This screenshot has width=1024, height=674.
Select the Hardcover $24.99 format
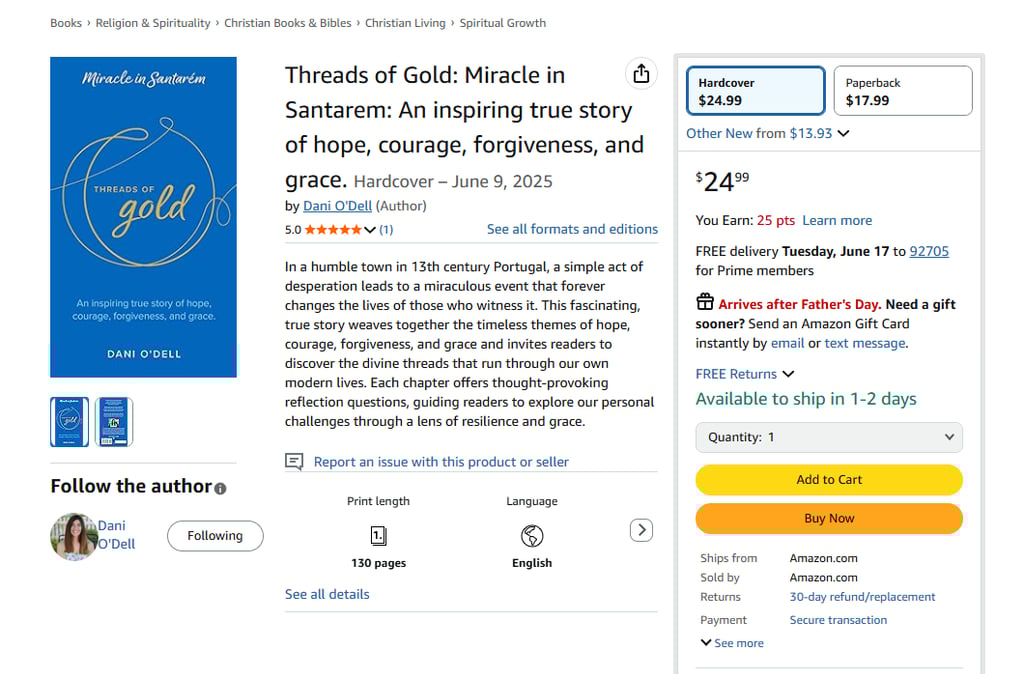point(756,91)
